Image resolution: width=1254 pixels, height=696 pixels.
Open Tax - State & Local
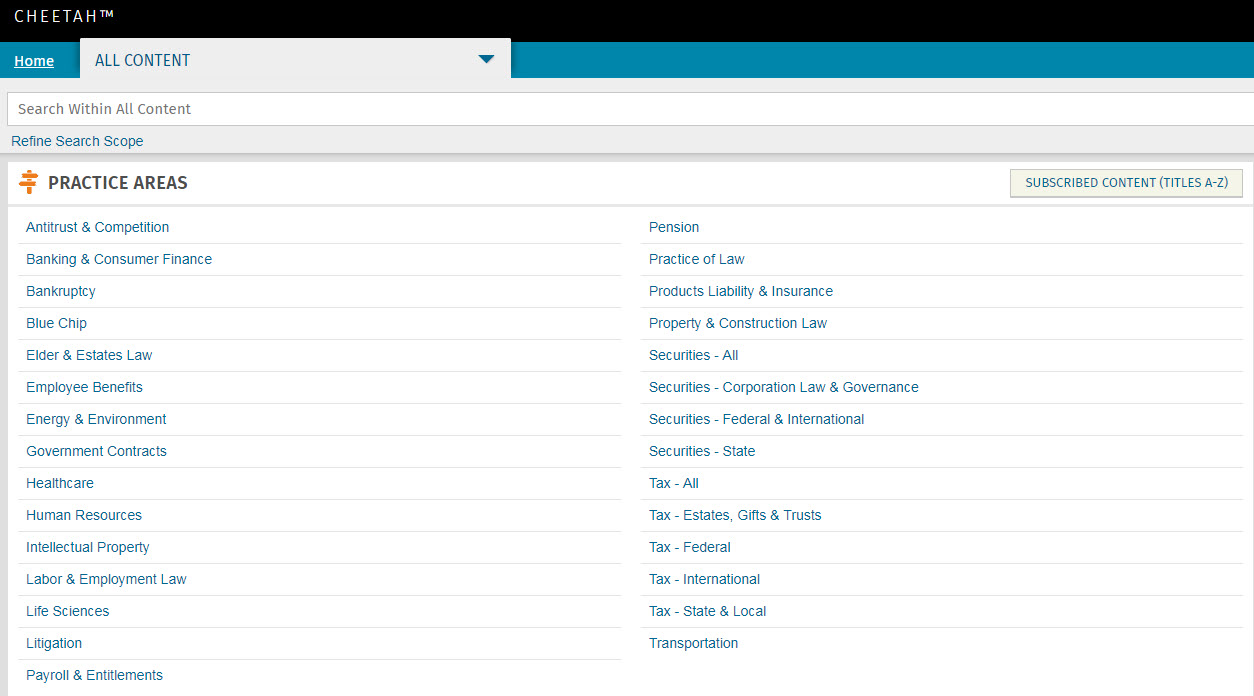[708, 611]
